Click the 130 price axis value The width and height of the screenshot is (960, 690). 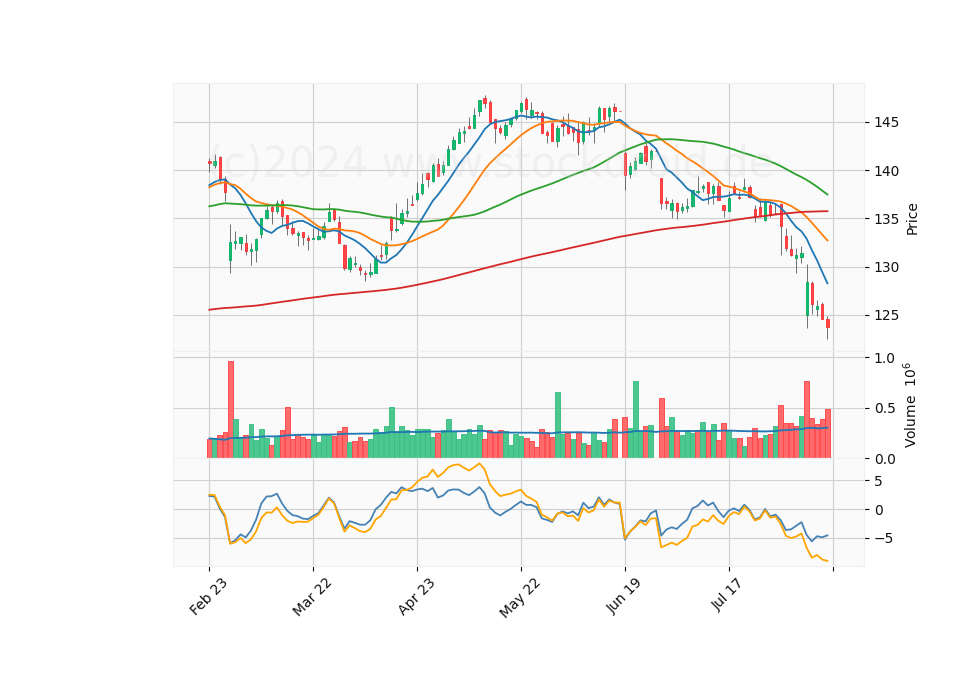click(886, 268)
